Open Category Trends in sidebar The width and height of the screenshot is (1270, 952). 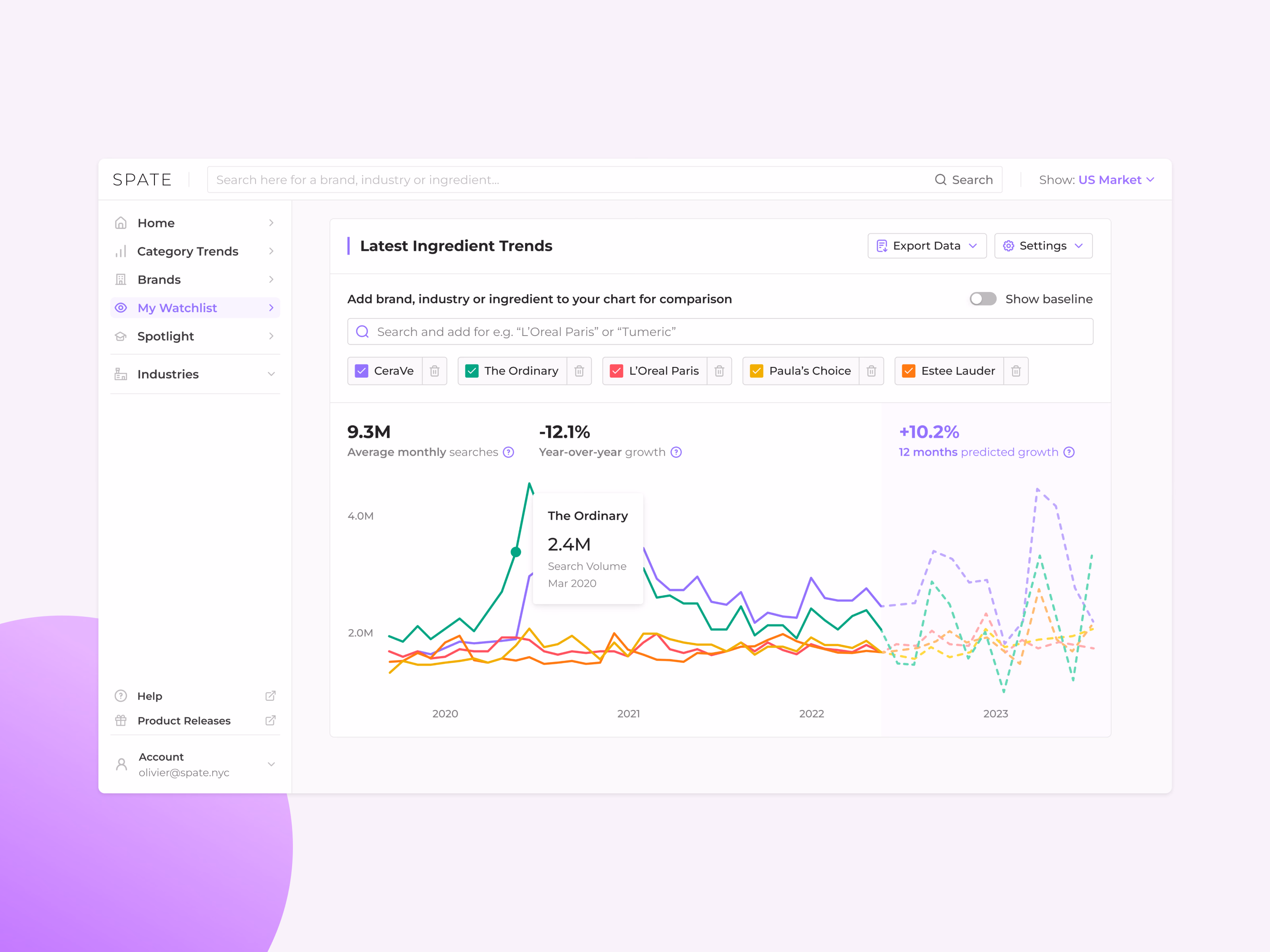pos(195,251)
